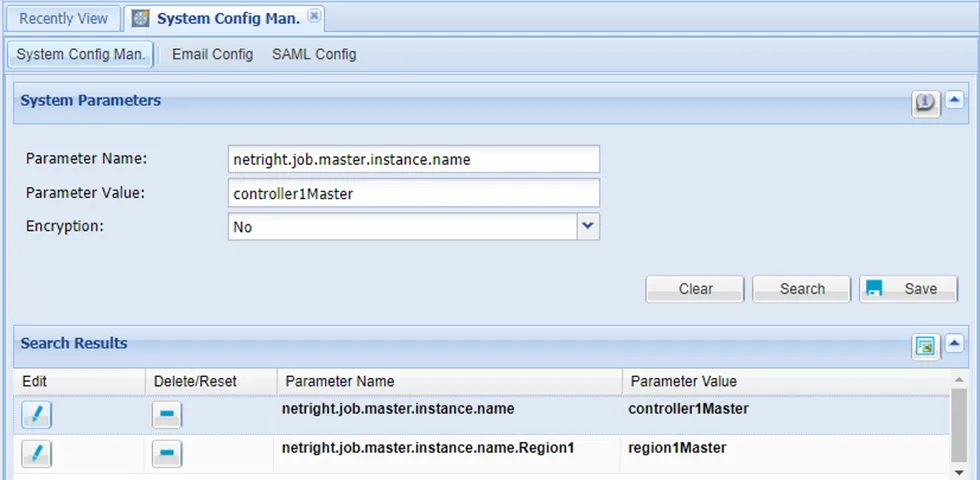Click the Clear button
The height and width of the screenshot is (480, 980).
[695, 289]
